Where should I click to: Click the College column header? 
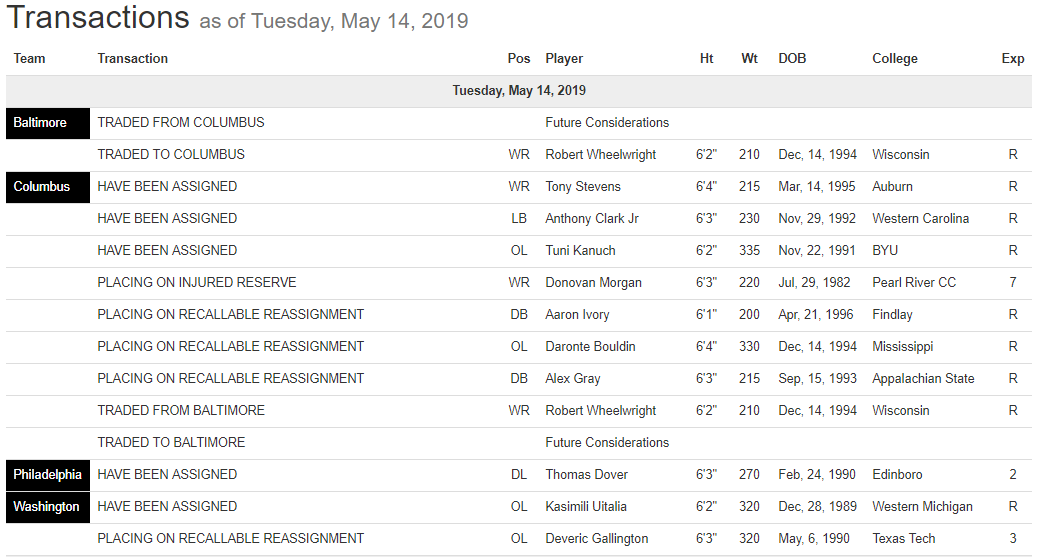tap(895, 59)
